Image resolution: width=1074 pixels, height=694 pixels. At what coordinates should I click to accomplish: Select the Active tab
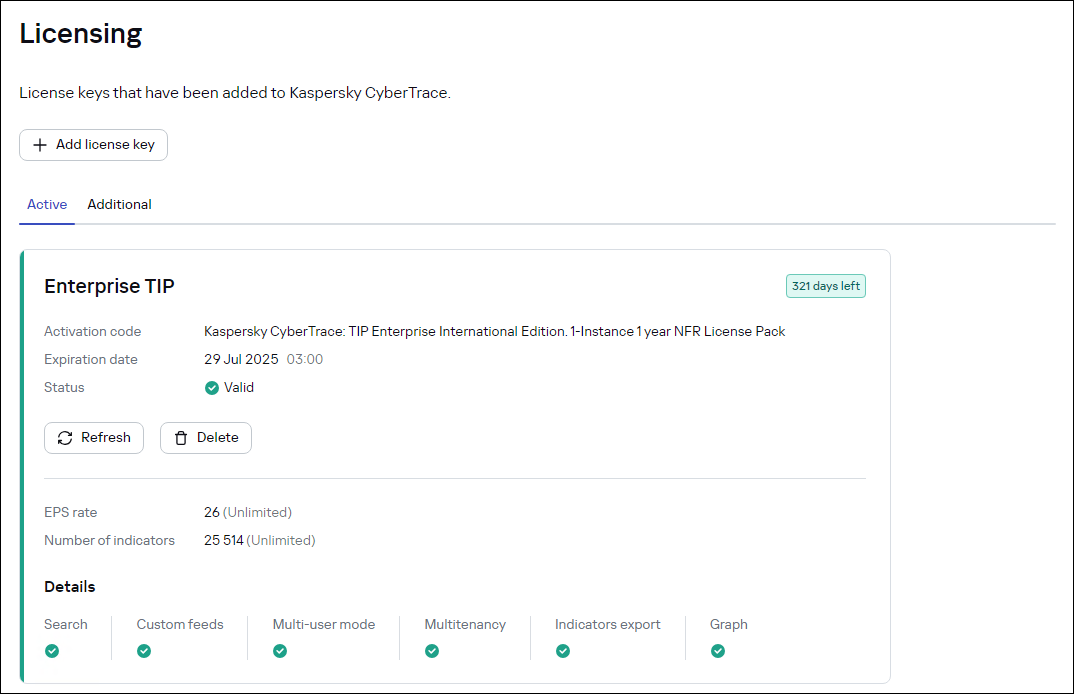pos(46,204)
